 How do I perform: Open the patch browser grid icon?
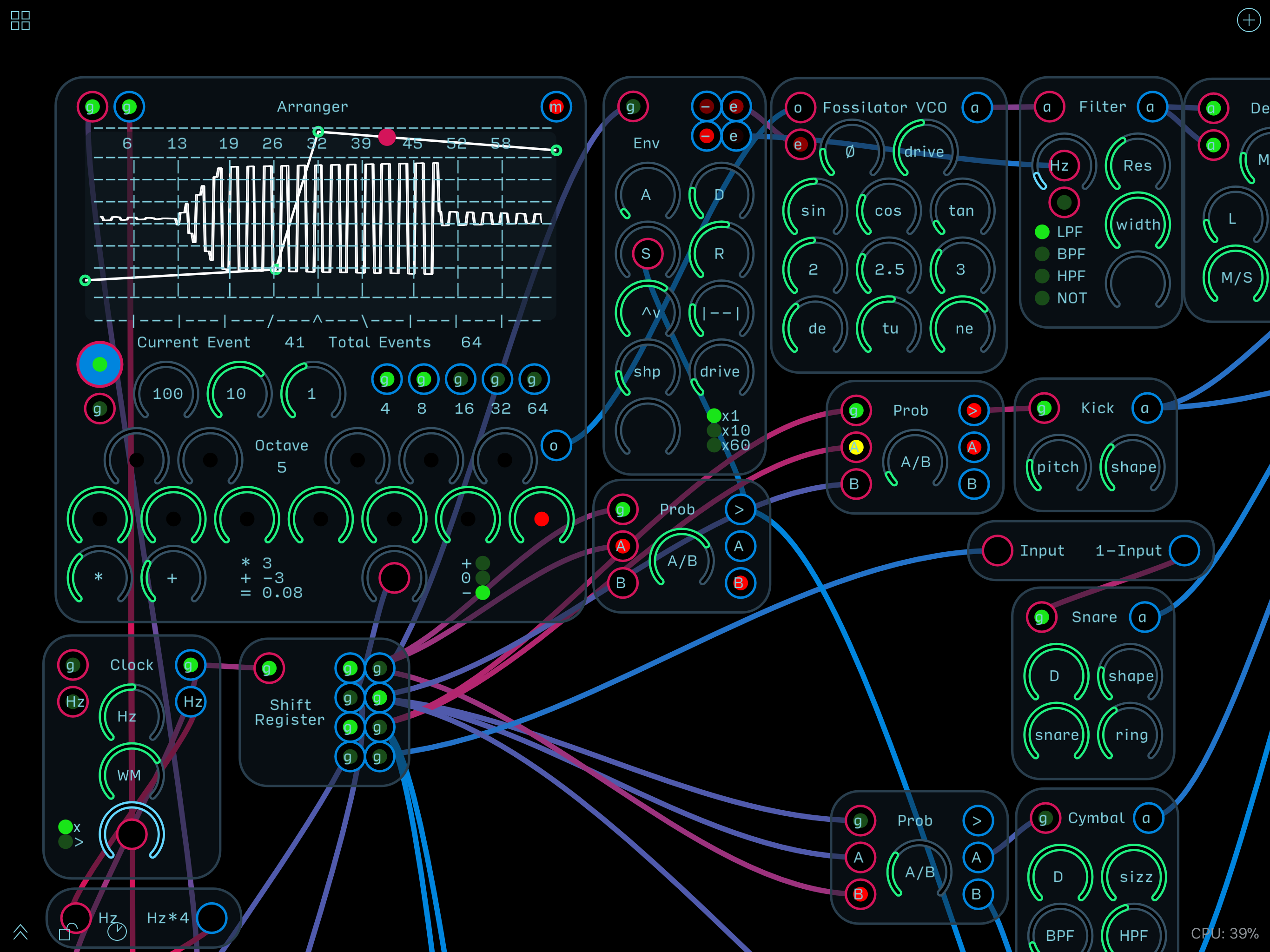[x=20, y=20]
